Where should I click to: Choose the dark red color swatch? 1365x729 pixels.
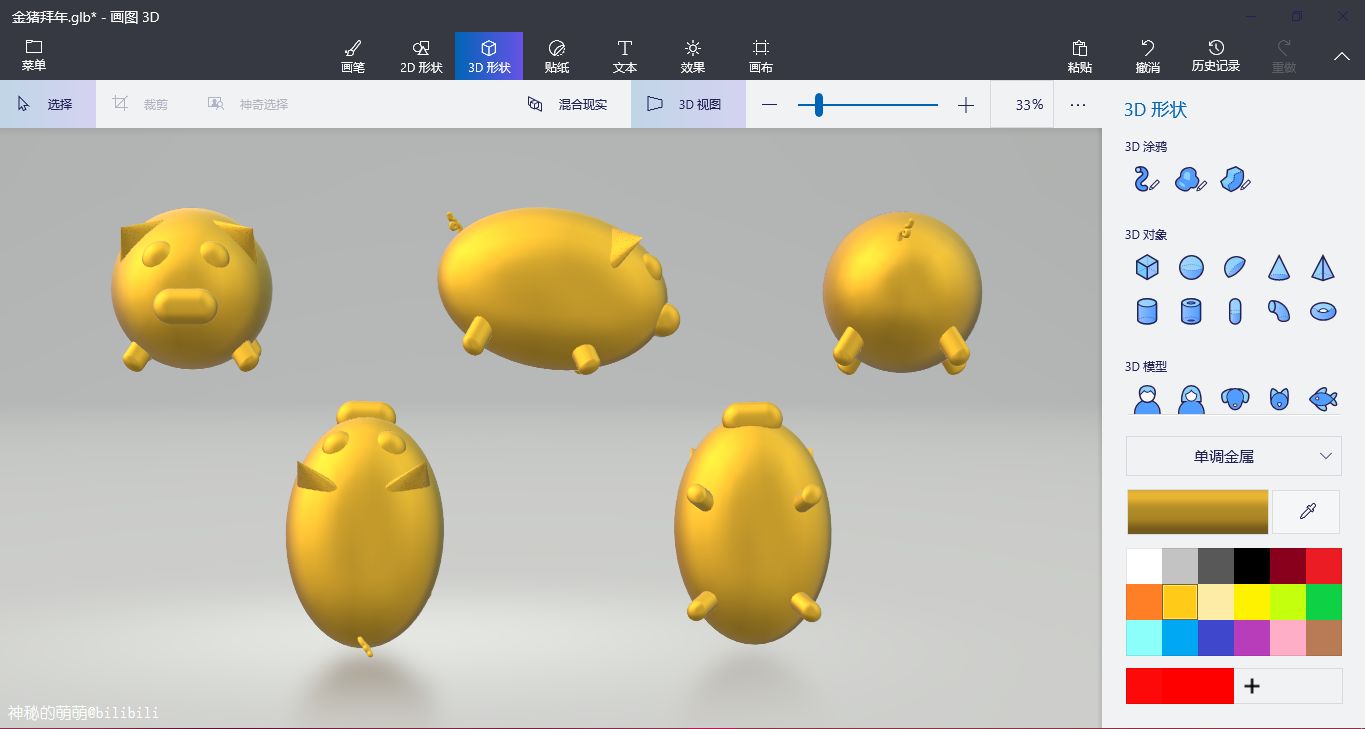pyautogui.click(x=1288, y=566)
